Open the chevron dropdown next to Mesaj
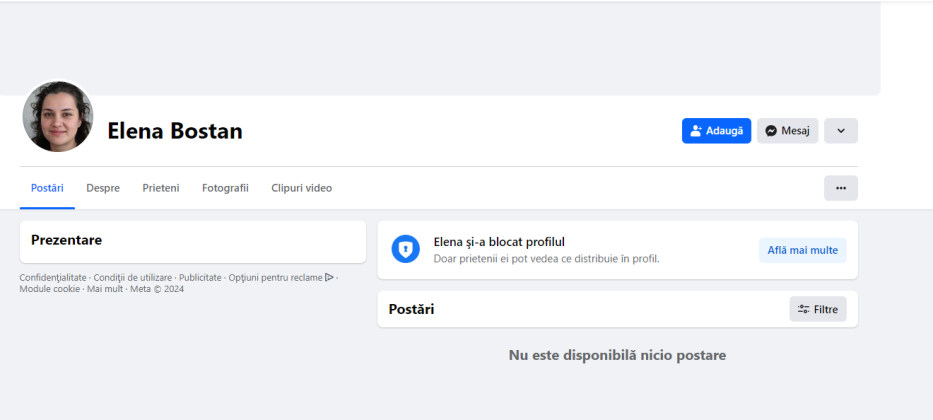Viewport: 933px width, 420px height. (x=841, y=131)
